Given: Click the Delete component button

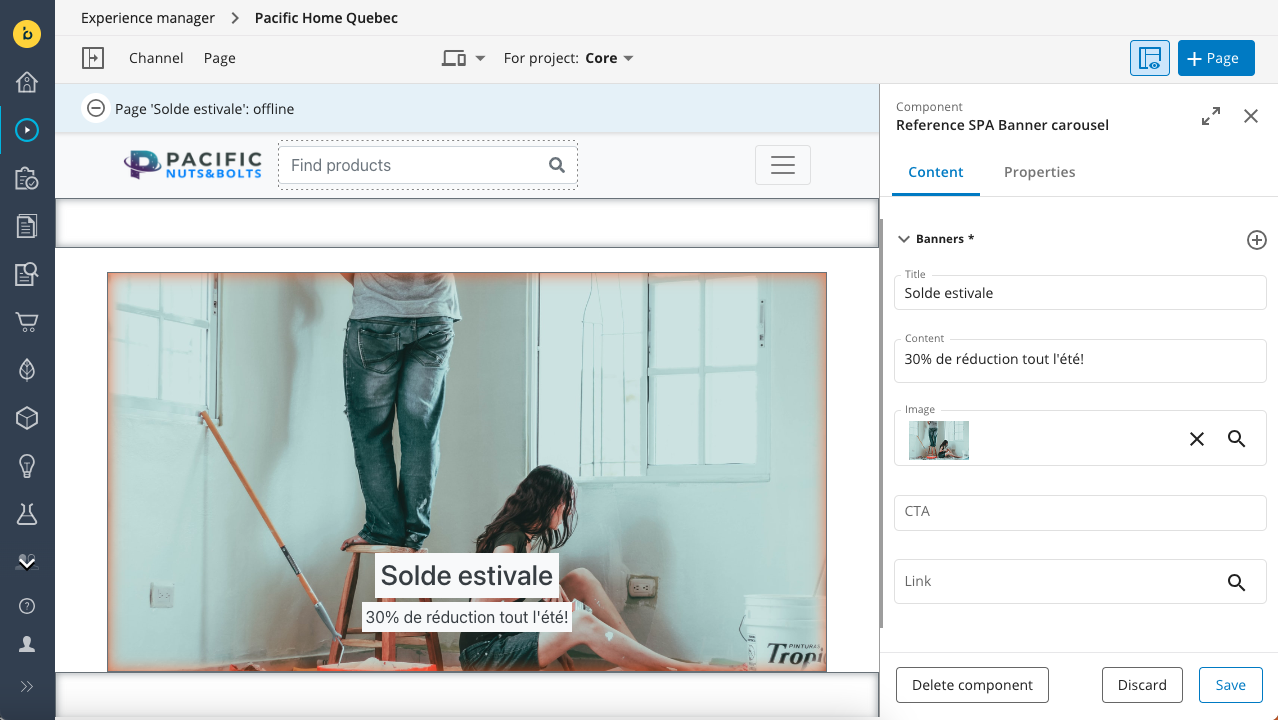Looking at the screenshot, I should (972, 685).
